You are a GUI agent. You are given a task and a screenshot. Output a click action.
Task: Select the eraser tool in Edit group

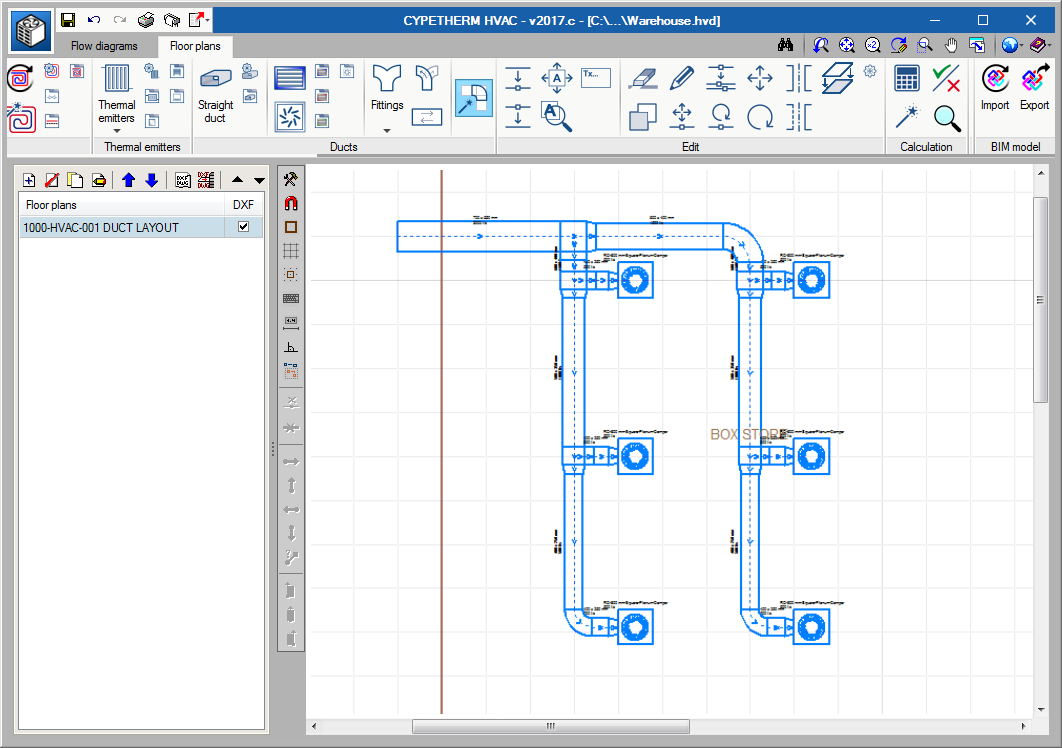pos(642,78)
